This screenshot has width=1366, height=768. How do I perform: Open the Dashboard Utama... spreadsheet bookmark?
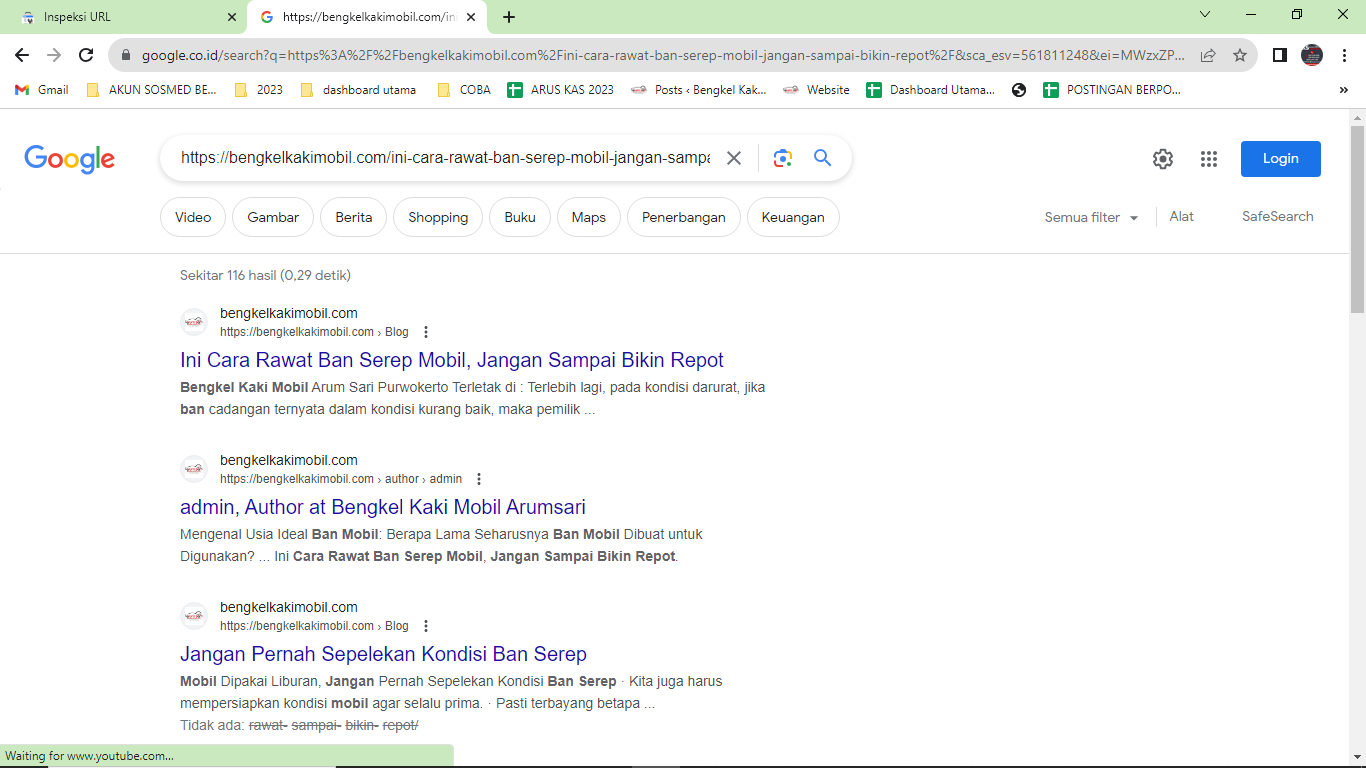931,90
